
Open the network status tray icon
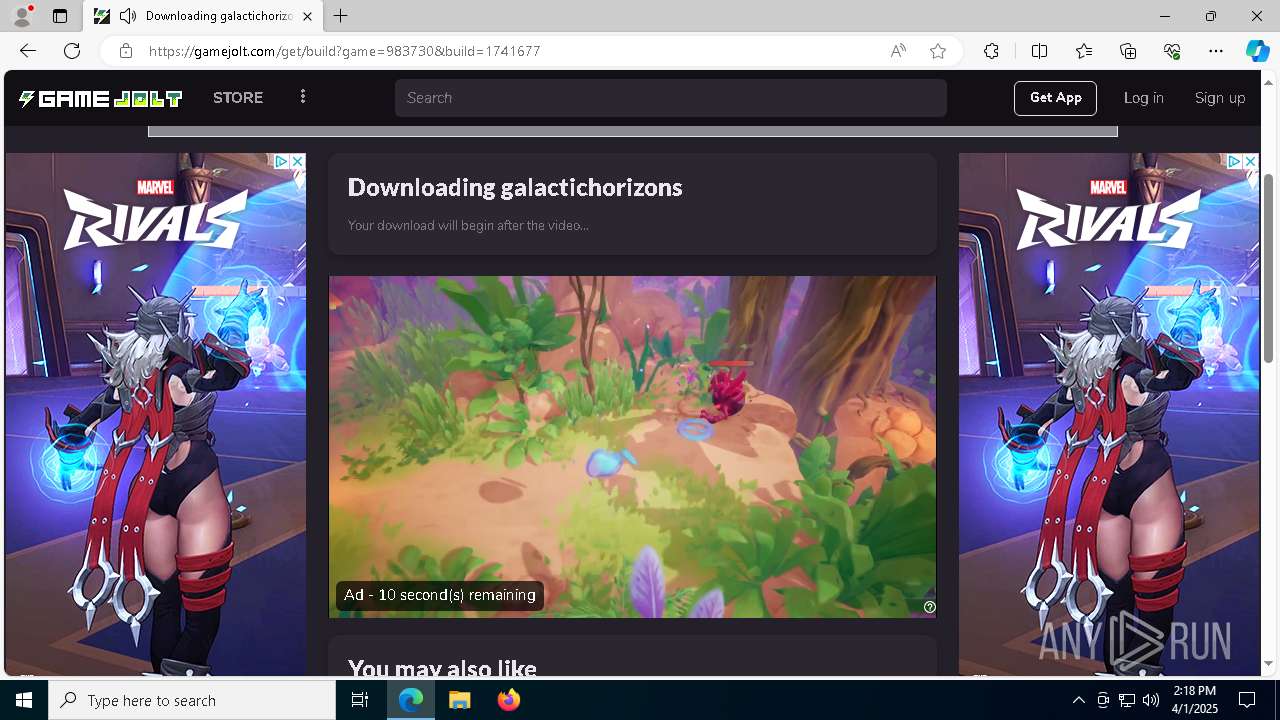coord(1127,700)
